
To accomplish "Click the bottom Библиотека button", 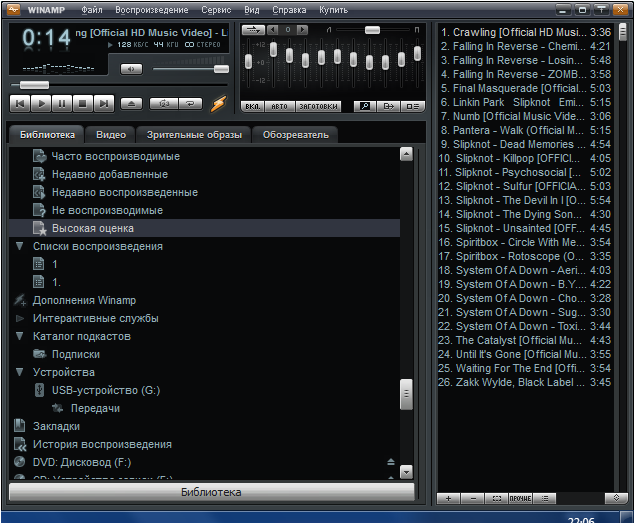I will [x=211, y=492].
